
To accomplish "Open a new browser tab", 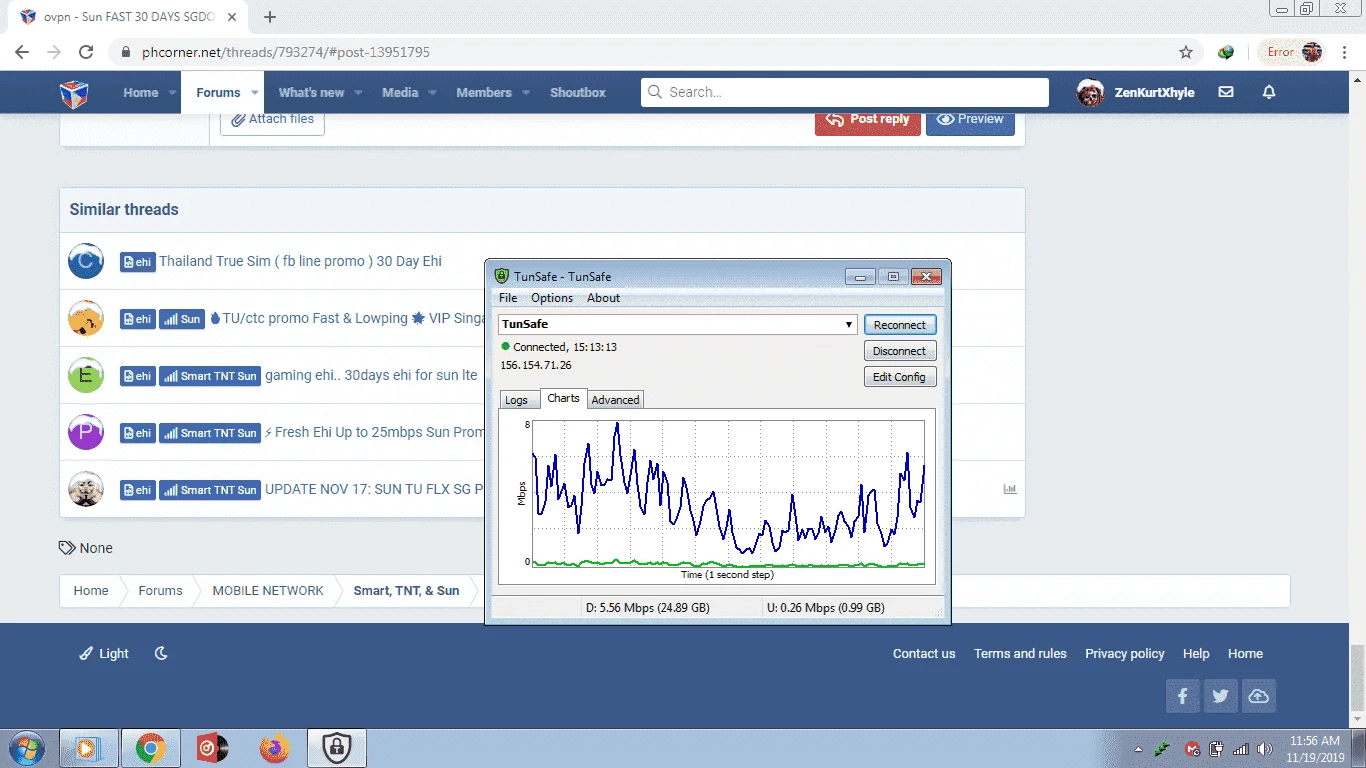I will point(270,17).
